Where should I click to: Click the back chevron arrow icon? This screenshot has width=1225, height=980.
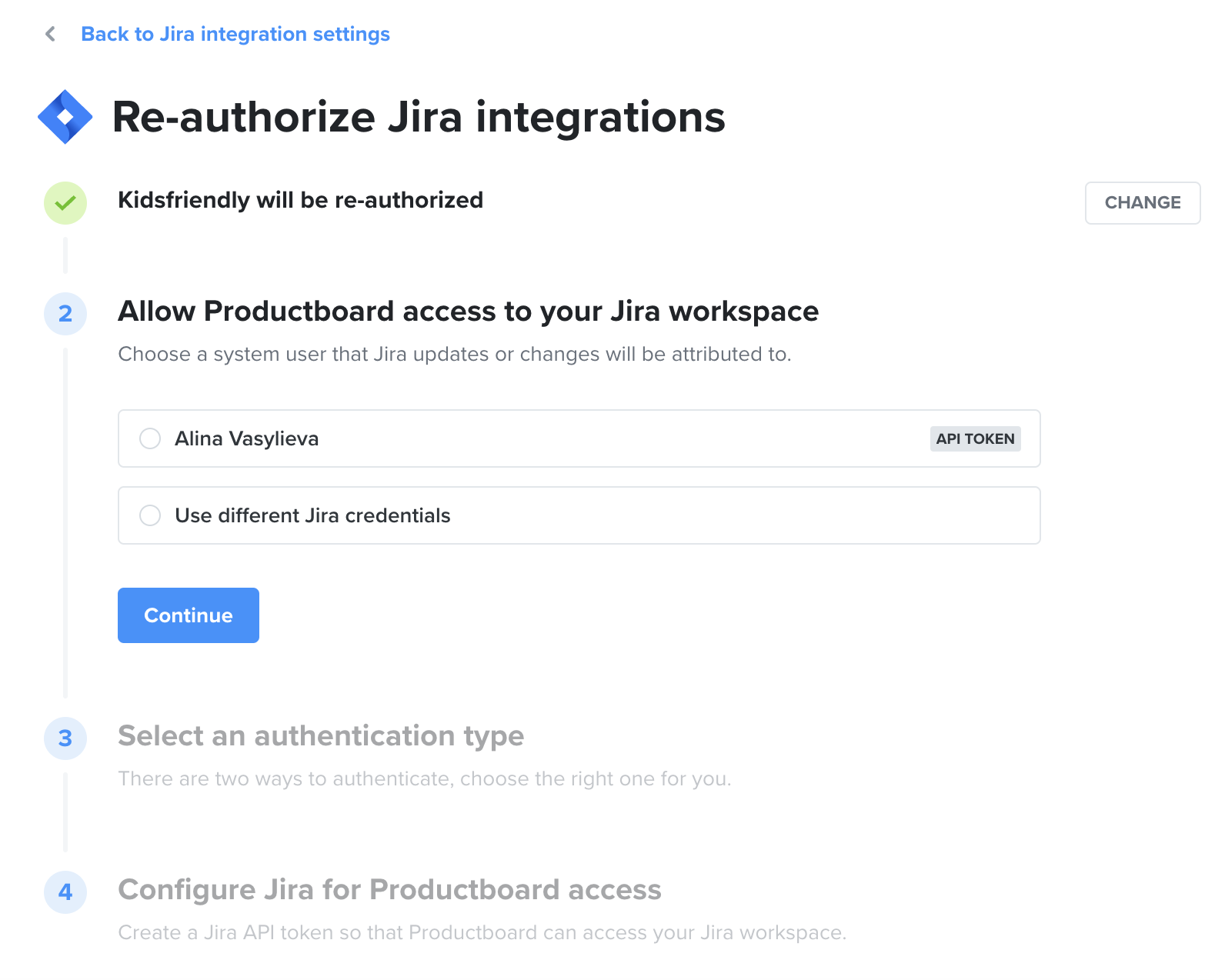tap(51, 34)
